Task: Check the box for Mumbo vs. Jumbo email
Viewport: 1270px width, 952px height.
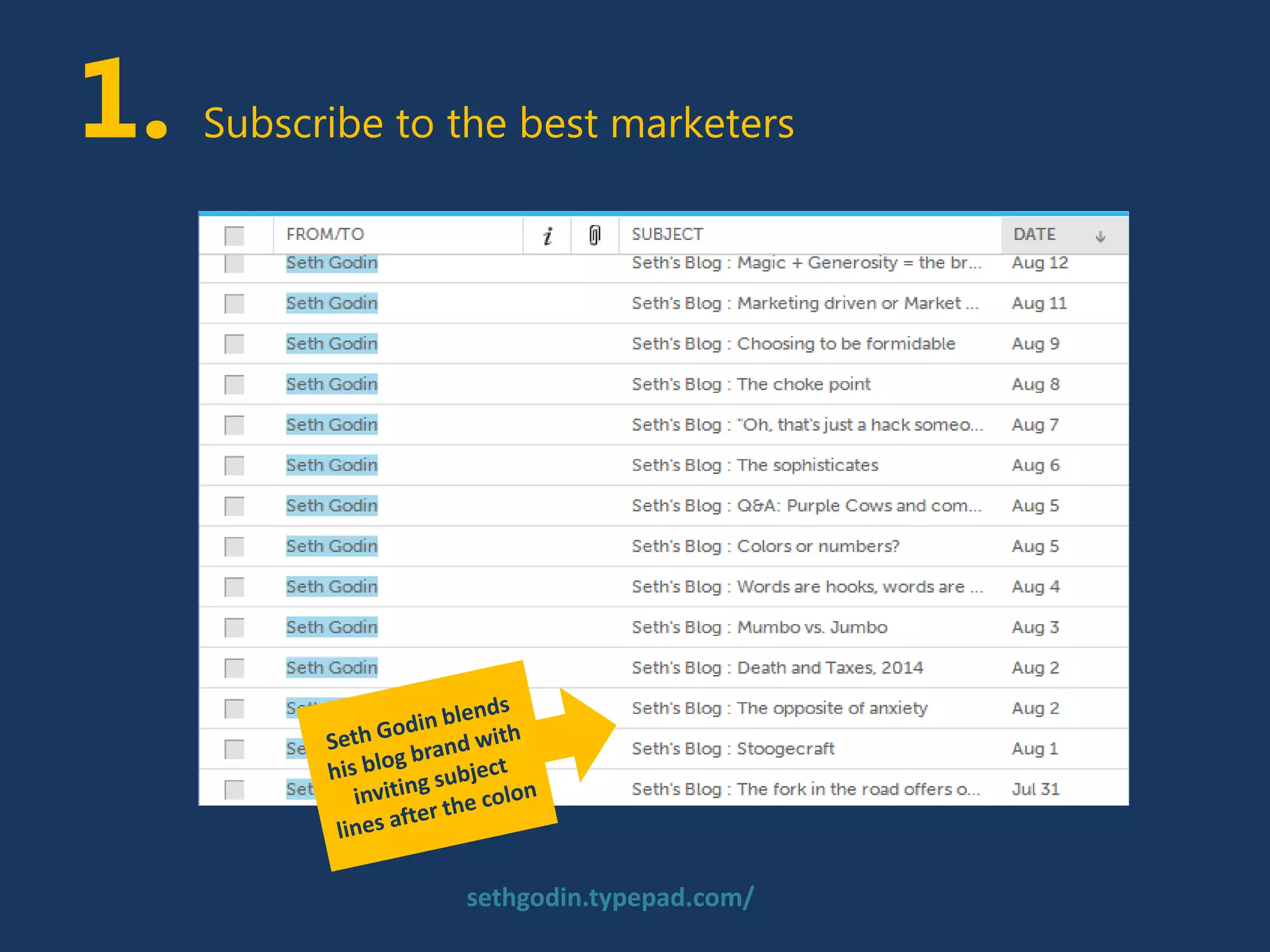Action: [234, 627]
